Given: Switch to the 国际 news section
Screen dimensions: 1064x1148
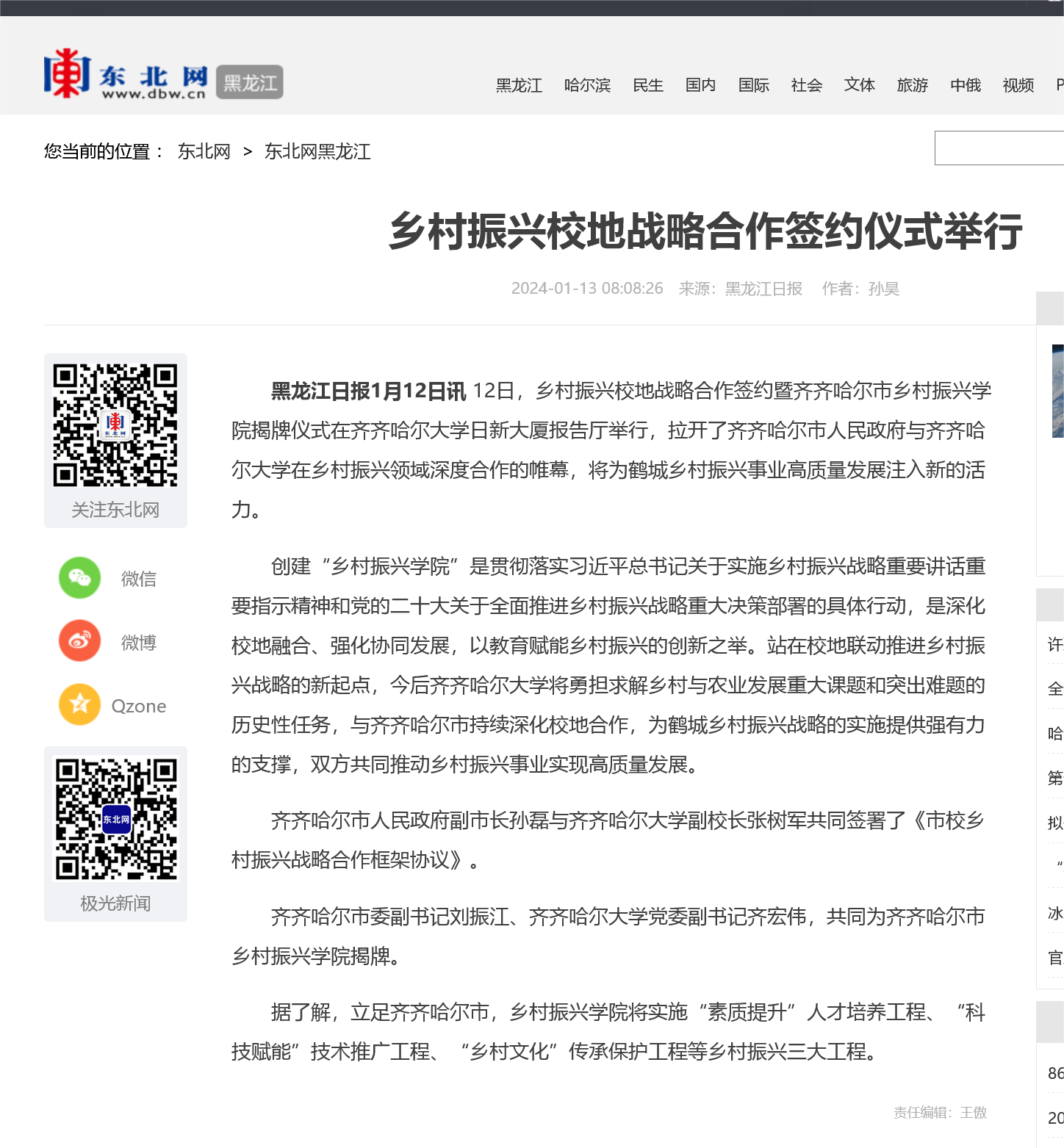Looking at the screenshot, I should click(753, 86).
